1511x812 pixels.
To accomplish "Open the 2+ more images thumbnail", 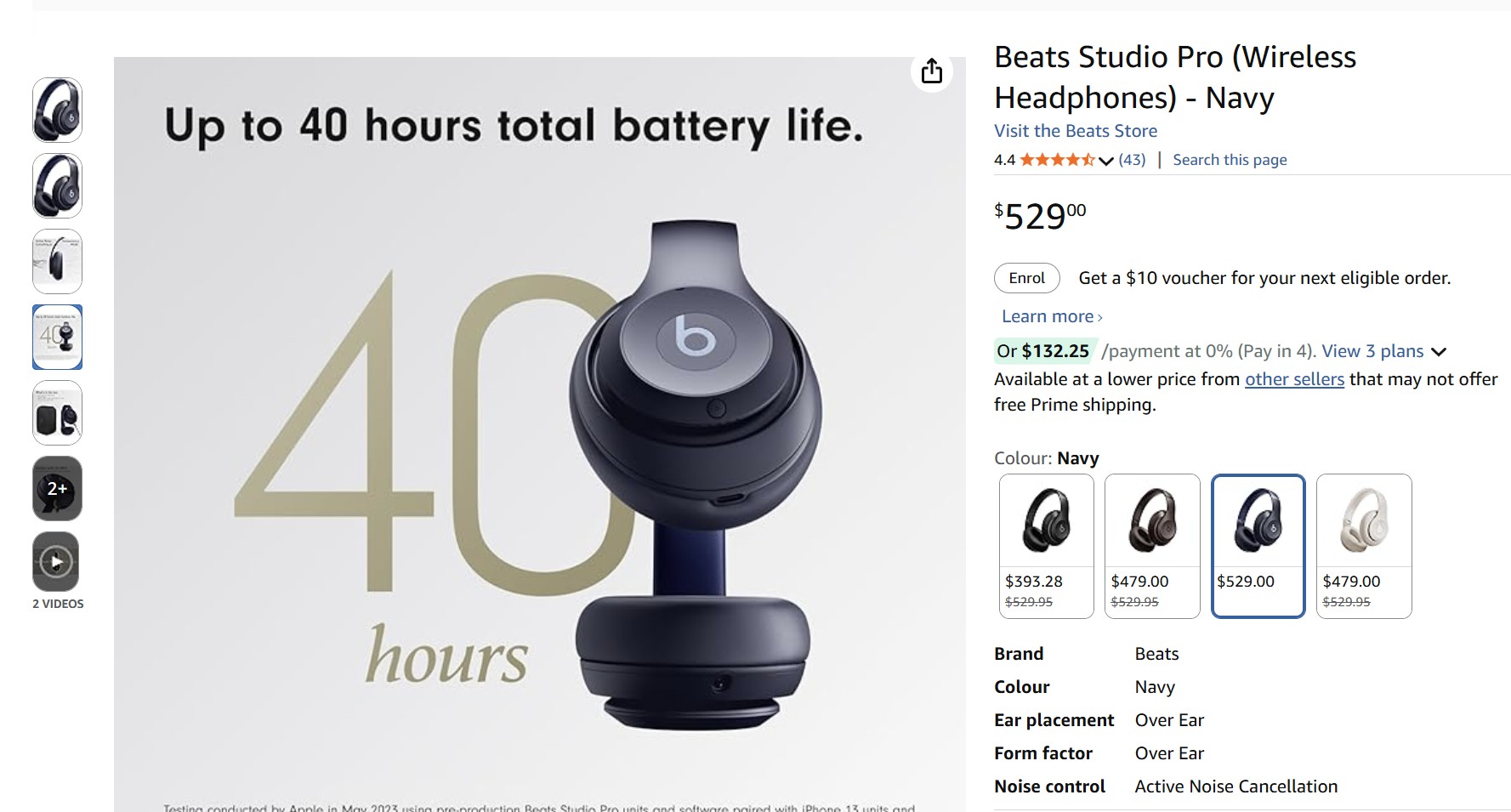I will tap(57, 488).
